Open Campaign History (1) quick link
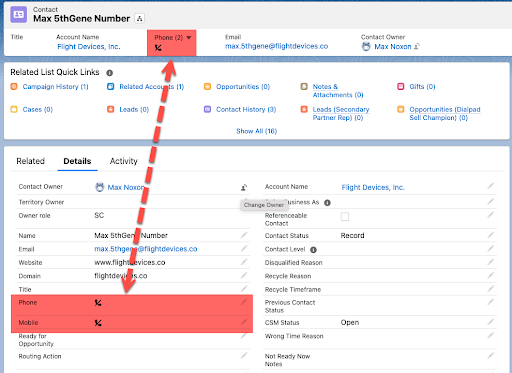The width and height of the screenshot is (512, 373). click(x=55, y=87)
